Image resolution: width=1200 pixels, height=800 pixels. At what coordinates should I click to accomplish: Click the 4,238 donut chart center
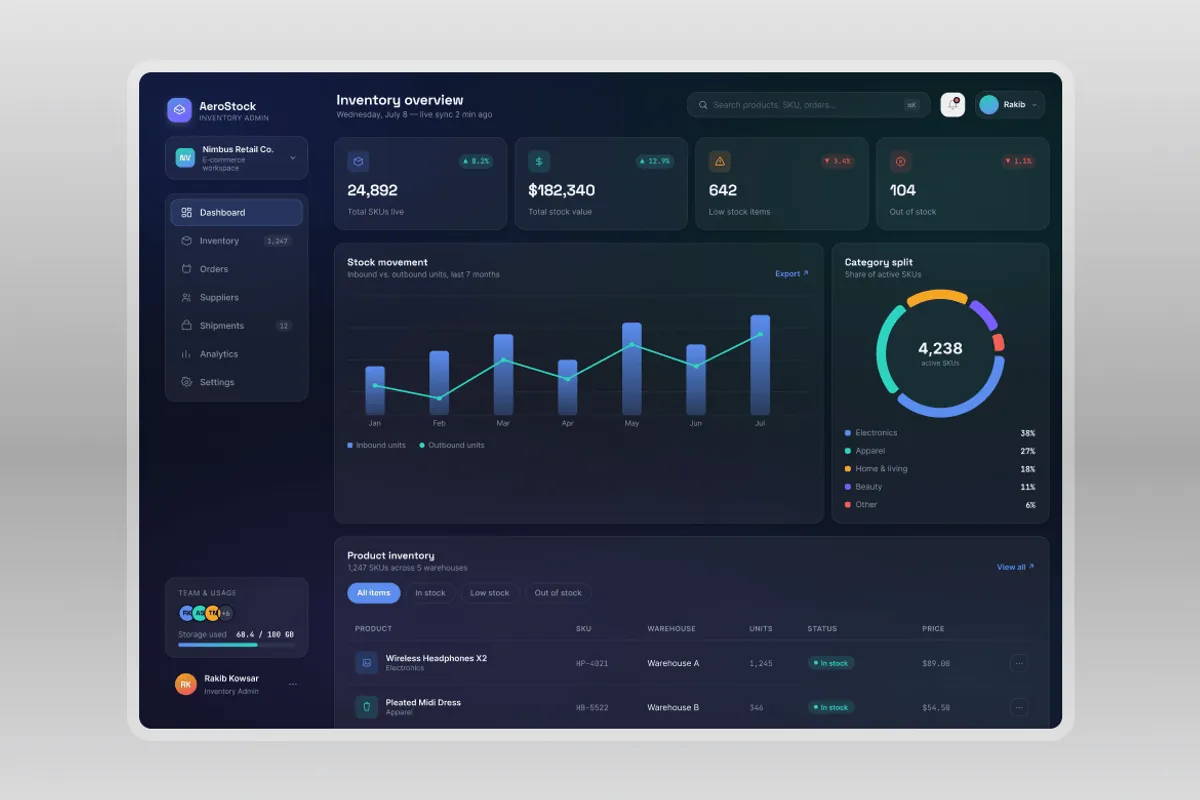point(940,353)
